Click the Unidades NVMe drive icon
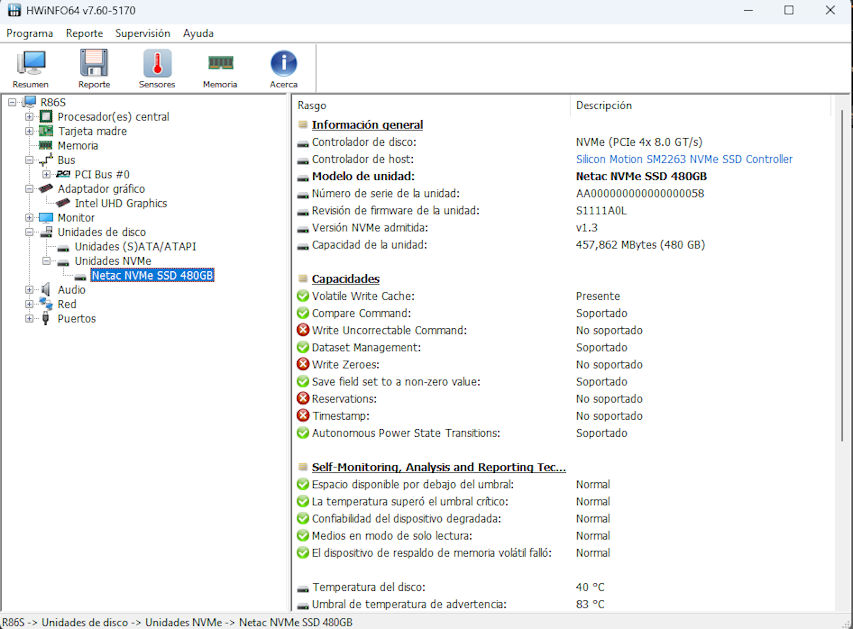The height and width of the screenshot is (629, 853). pos(63,262)
